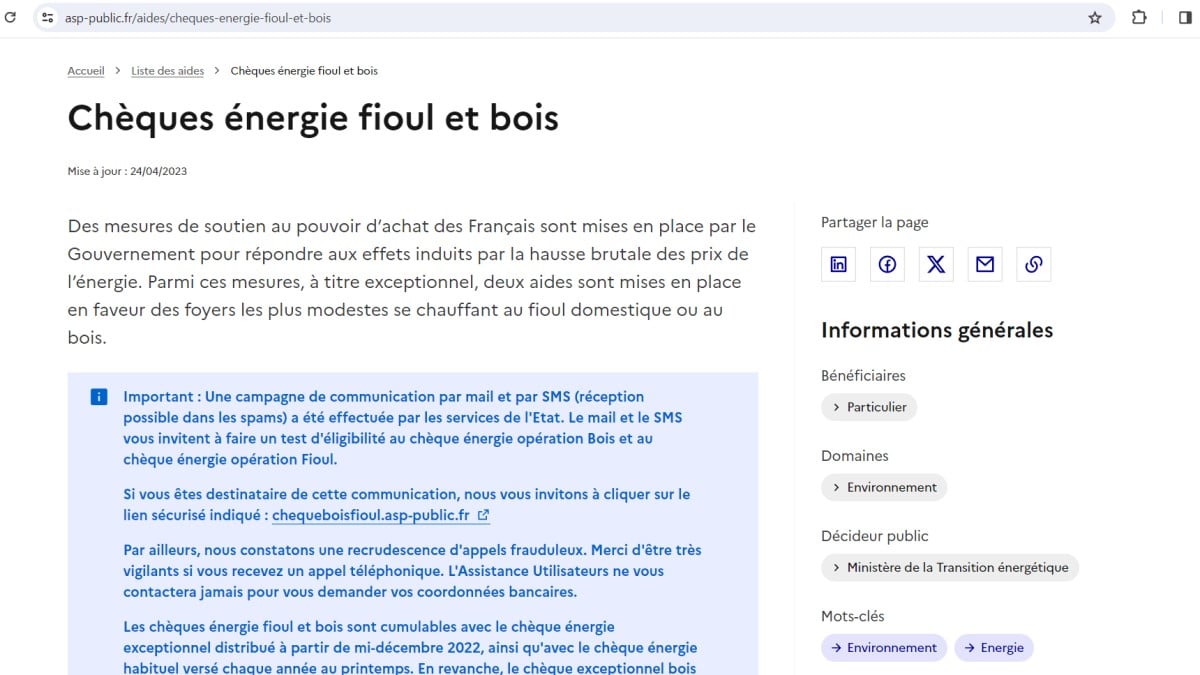Open browser extensions puzzle icon
Screen dimensions: 1200x675
click(x=1139, y=18)
